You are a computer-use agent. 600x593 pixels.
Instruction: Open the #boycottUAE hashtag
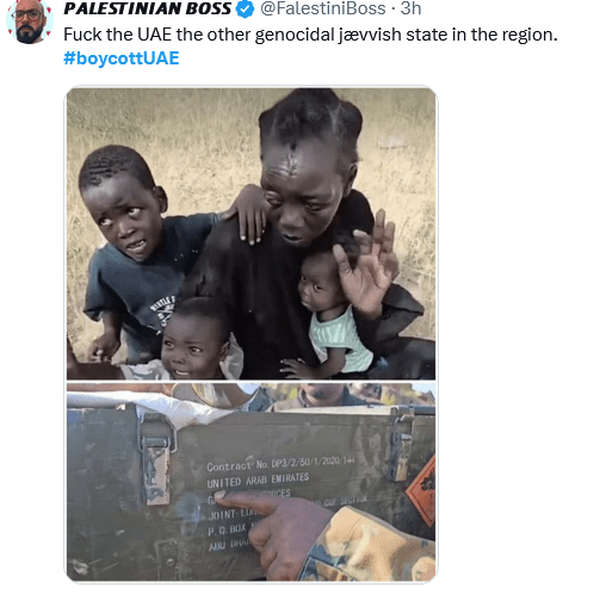(x=121, y=58)
